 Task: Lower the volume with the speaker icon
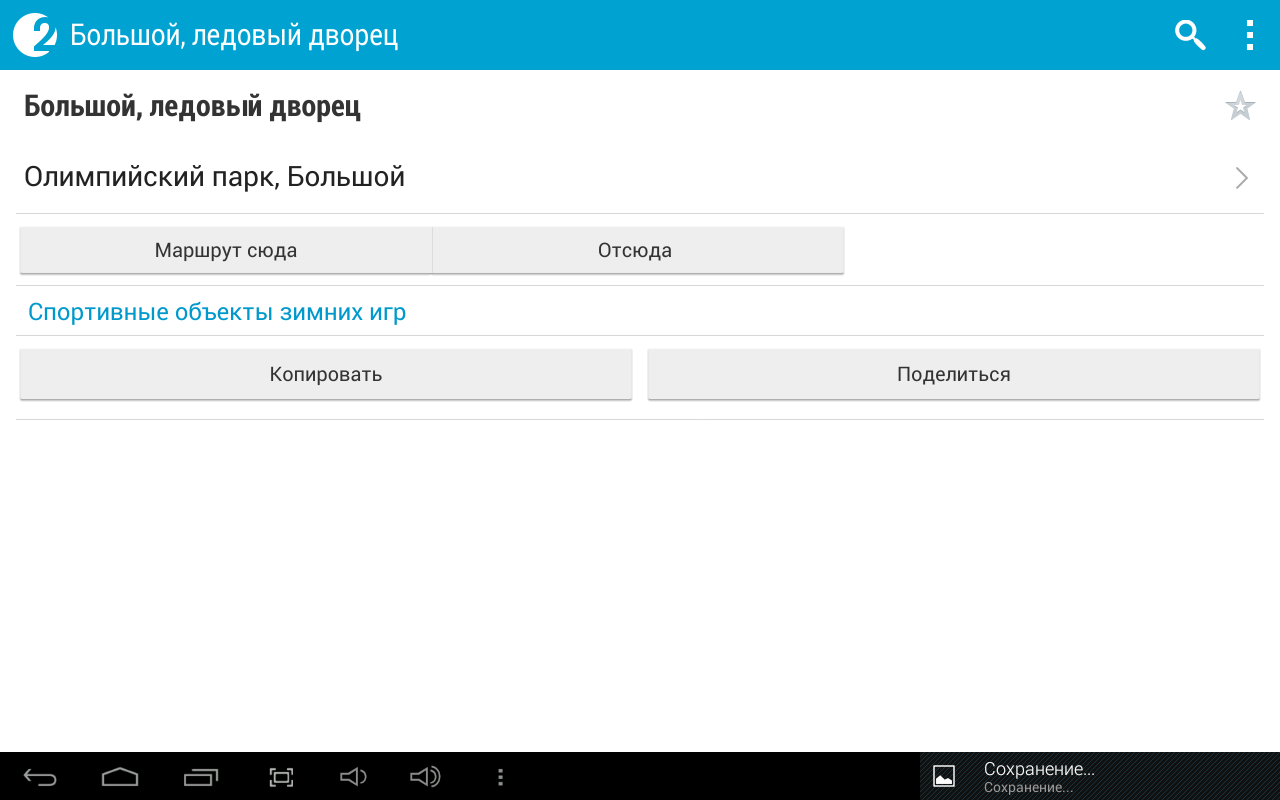point(353,777)
